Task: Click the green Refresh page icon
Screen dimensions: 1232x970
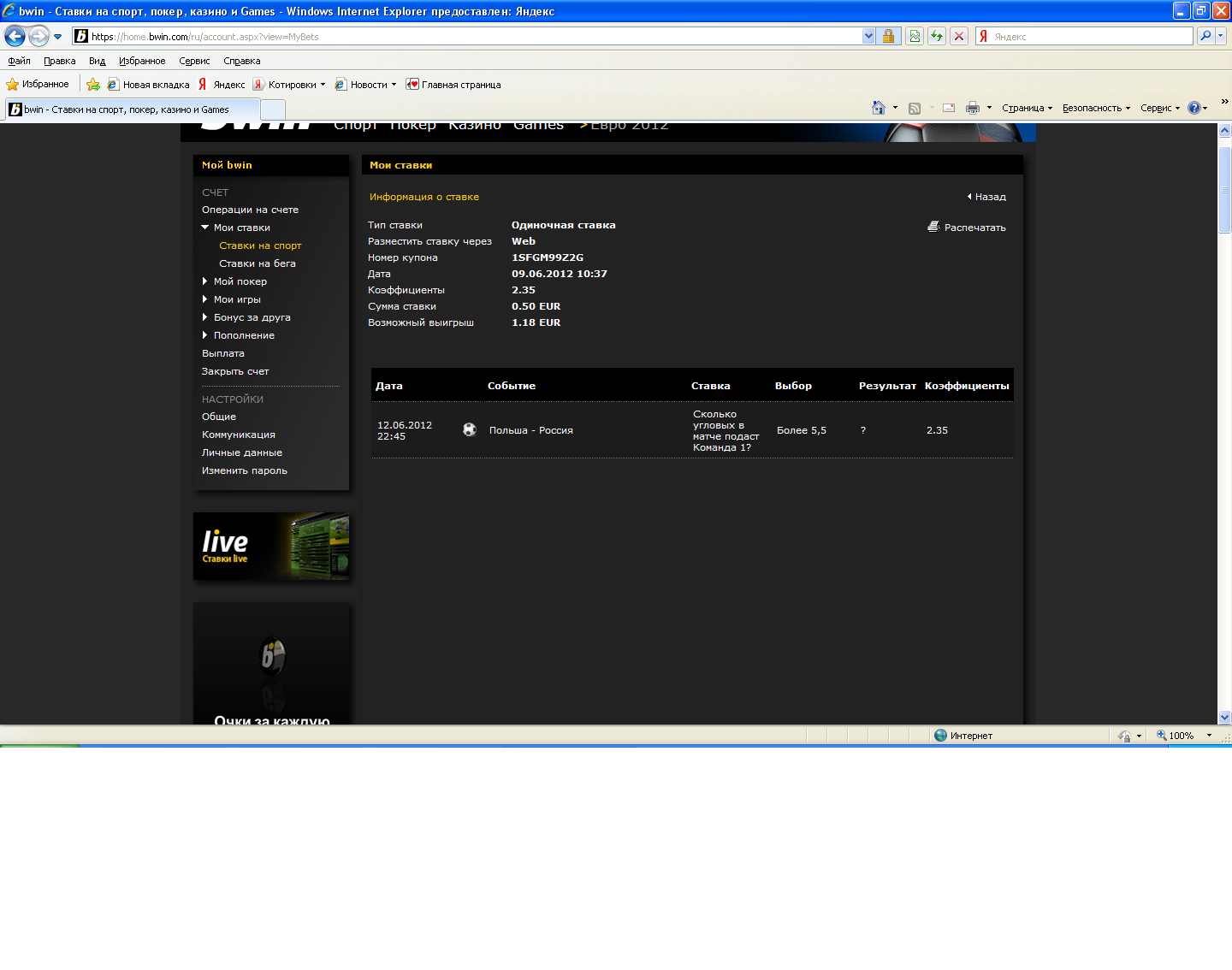Action: tap(937, 36)
